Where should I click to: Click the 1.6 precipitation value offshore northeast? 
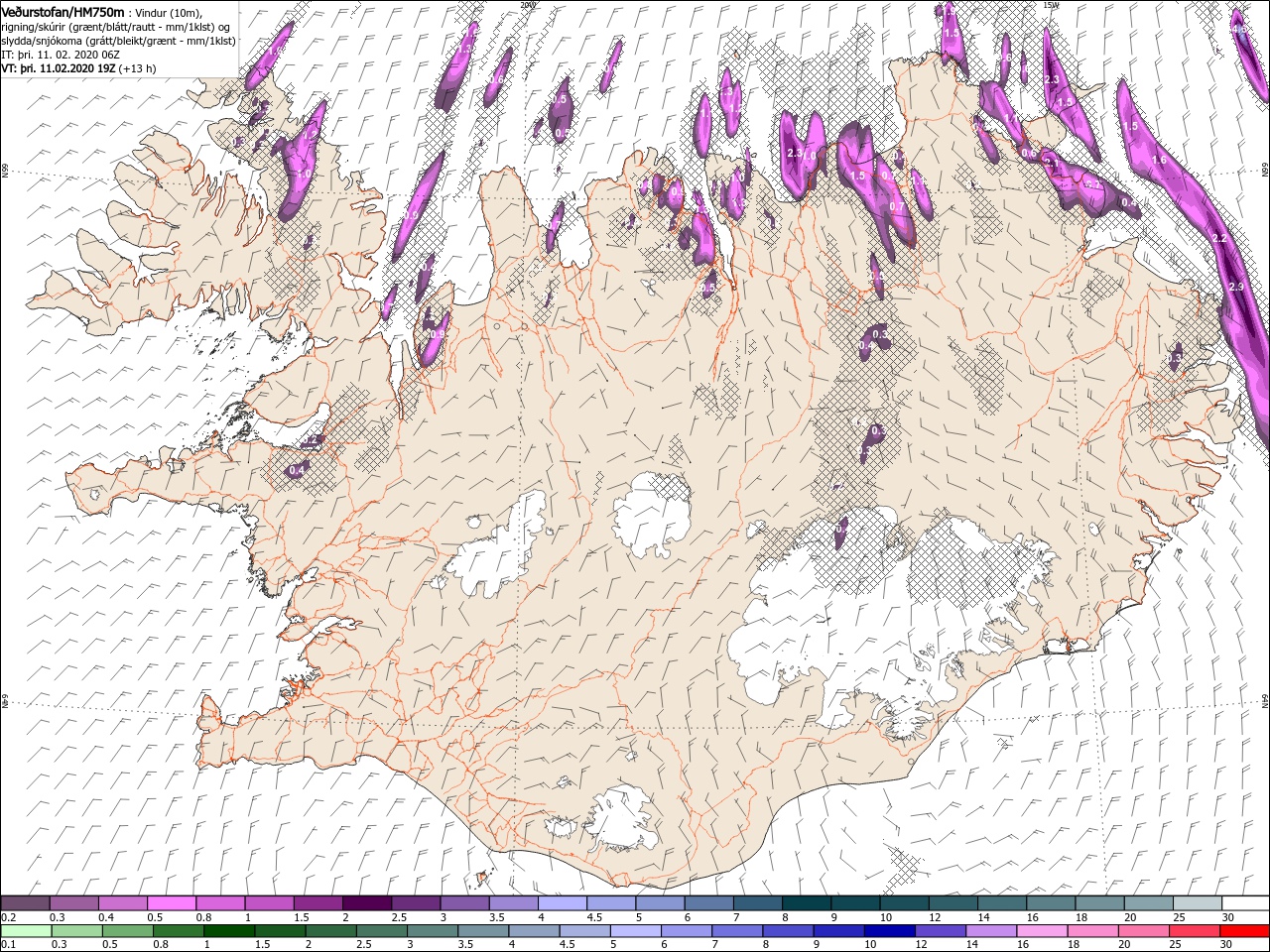tap(1157, 160)
